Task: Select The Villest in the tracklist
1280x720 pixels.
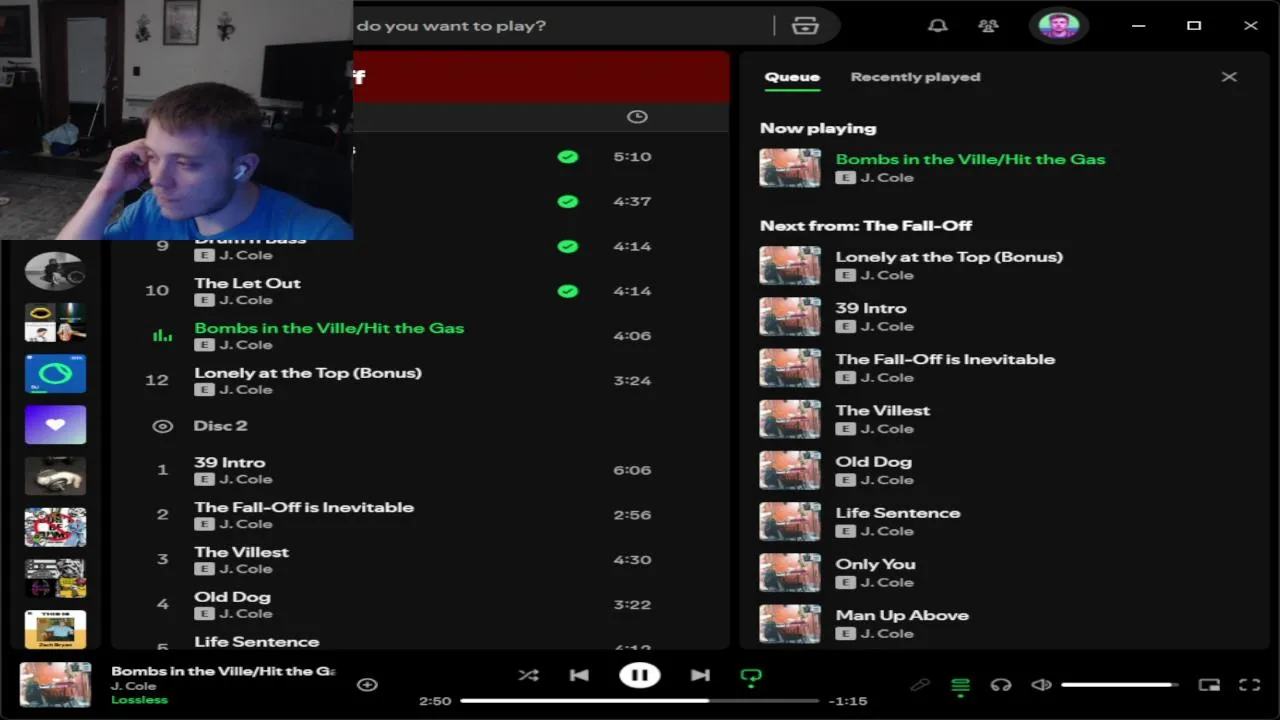Action: click(x=241, y=552)
